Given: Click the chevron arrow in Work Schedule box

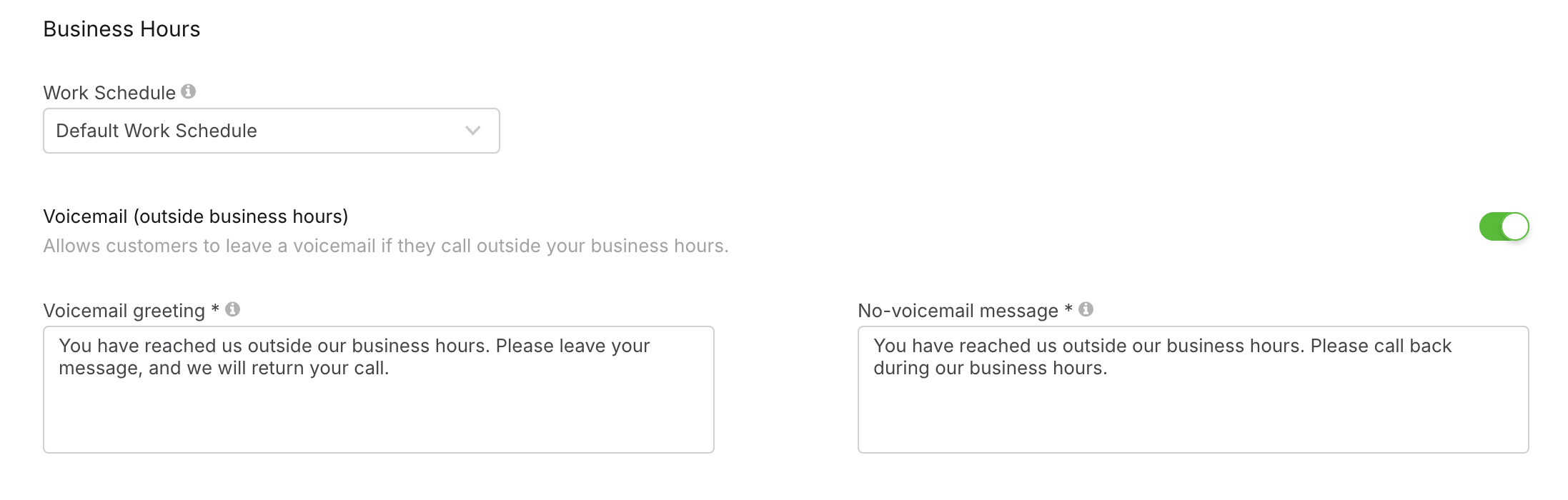Looking at the screenshot, I should click(472, 131).
